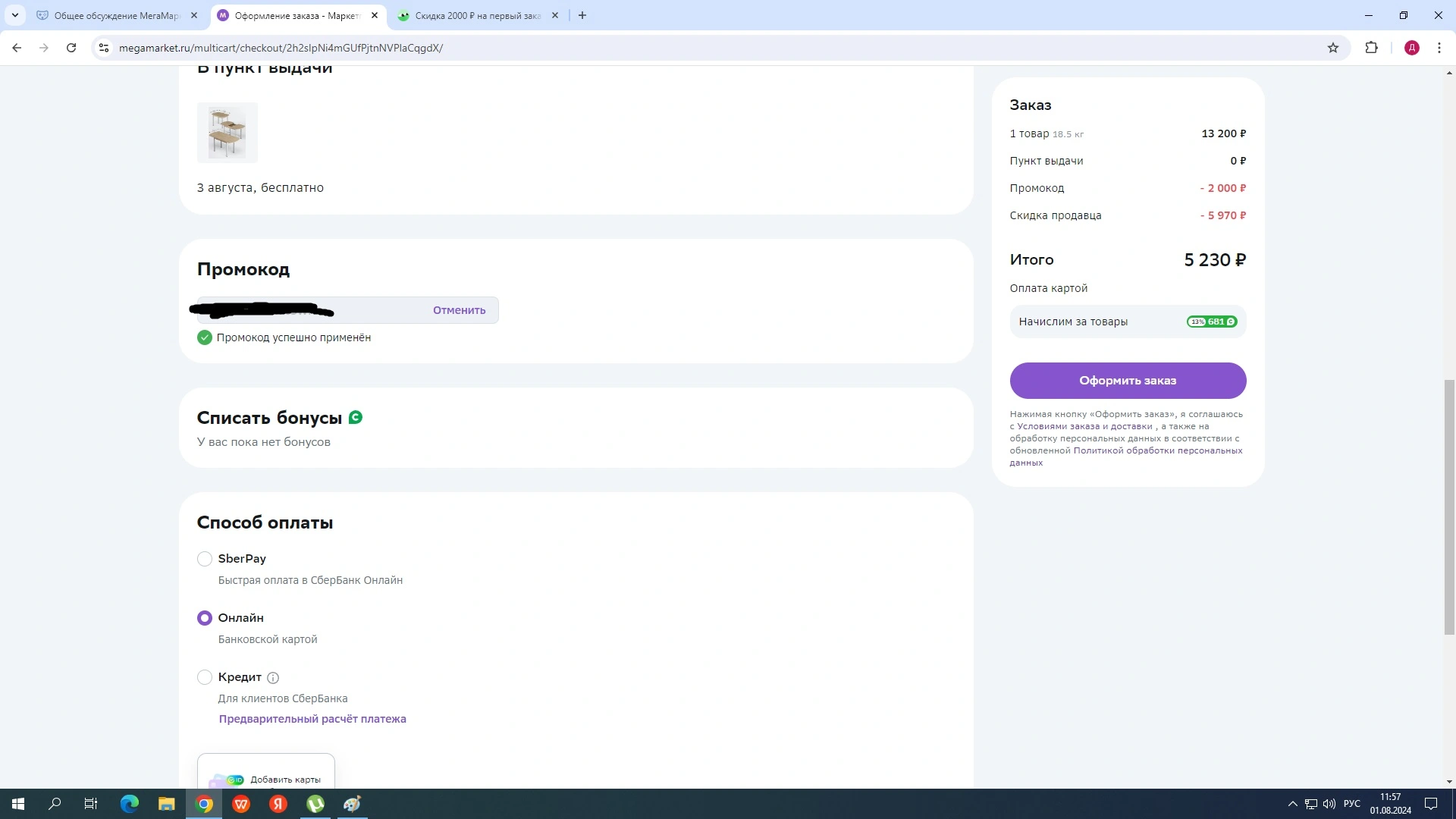Show hidden system tray icons
Viewport: 1456px width, 819px height.
coord(1293,804)
